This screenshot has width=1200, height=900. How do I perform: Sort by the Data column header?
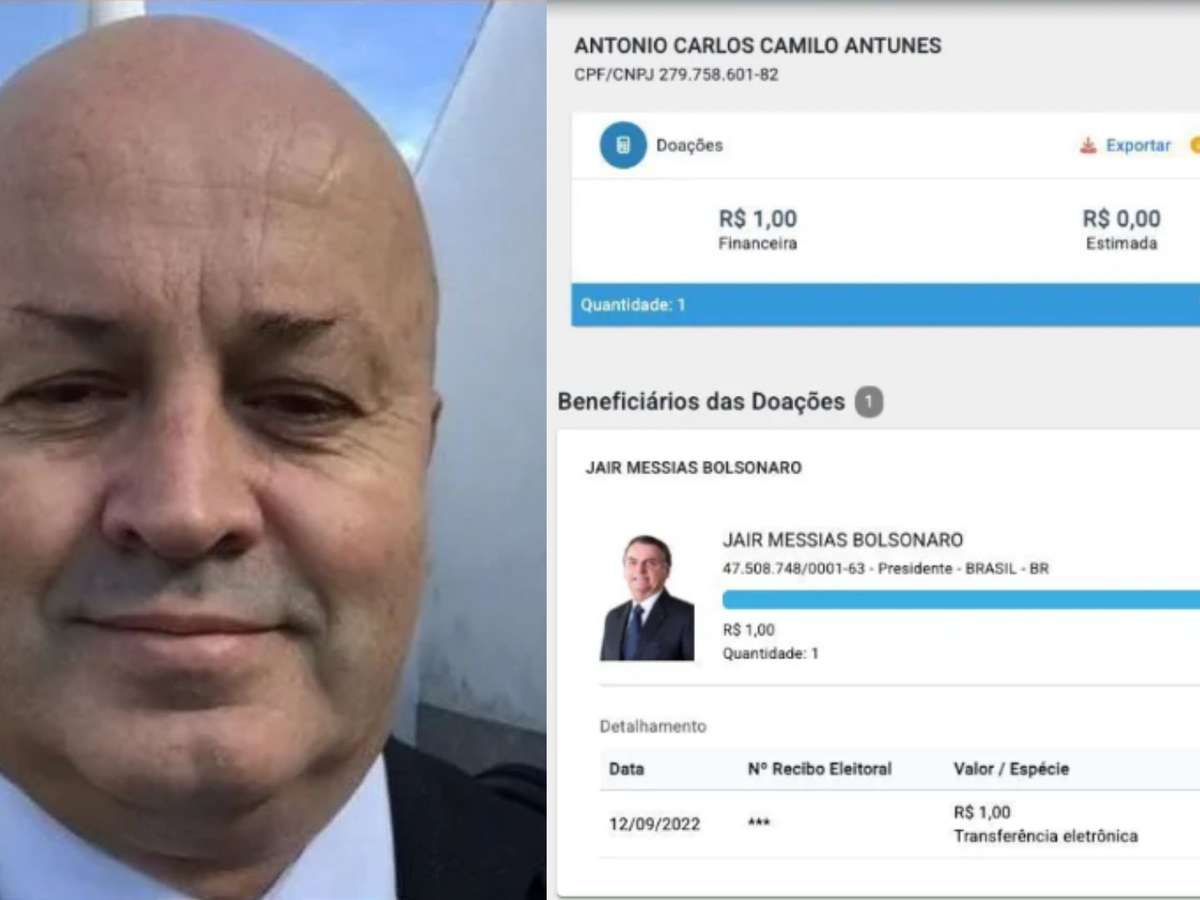627,769
